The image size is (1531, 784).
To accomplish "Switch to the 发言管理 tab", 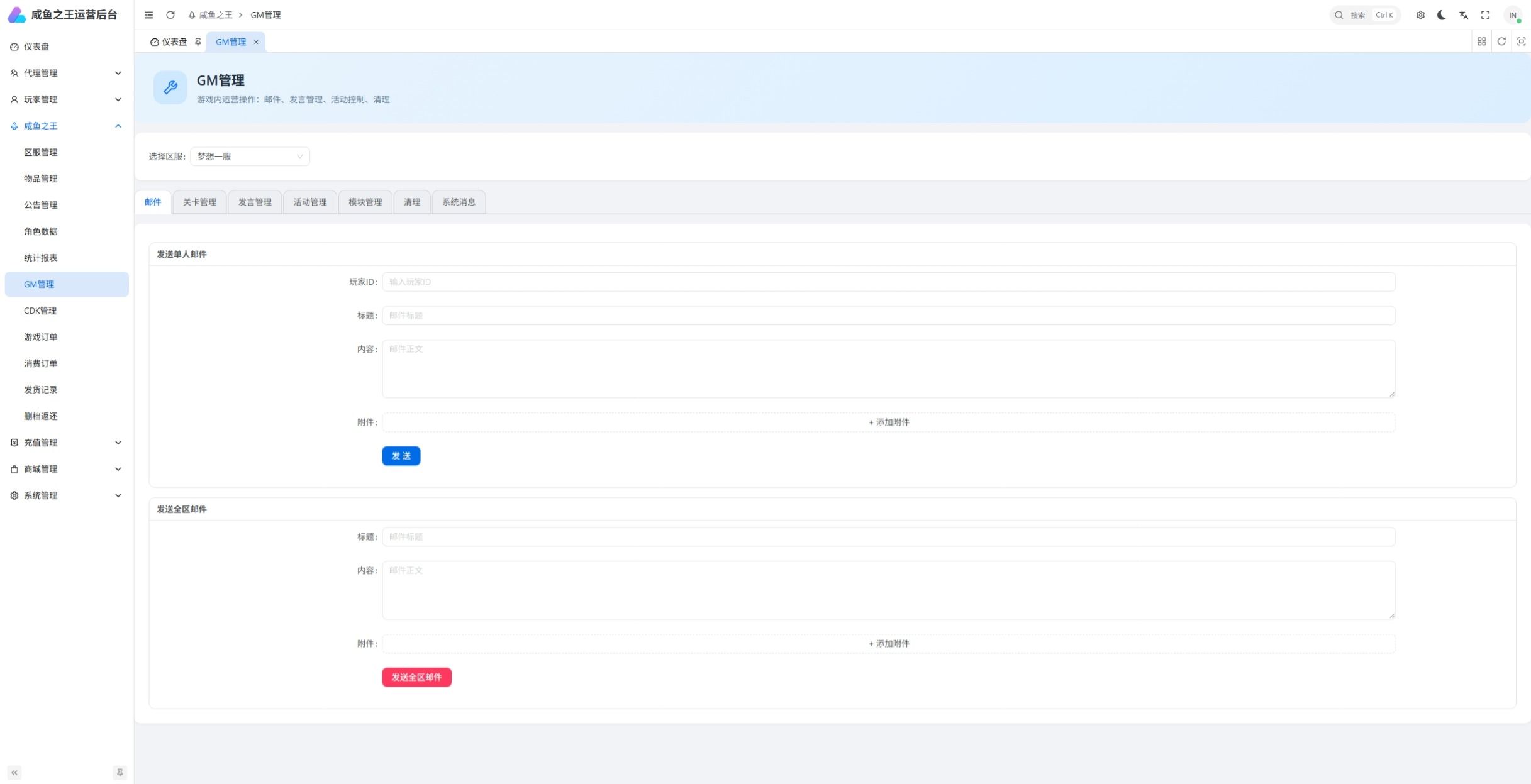I will (255, 202).
